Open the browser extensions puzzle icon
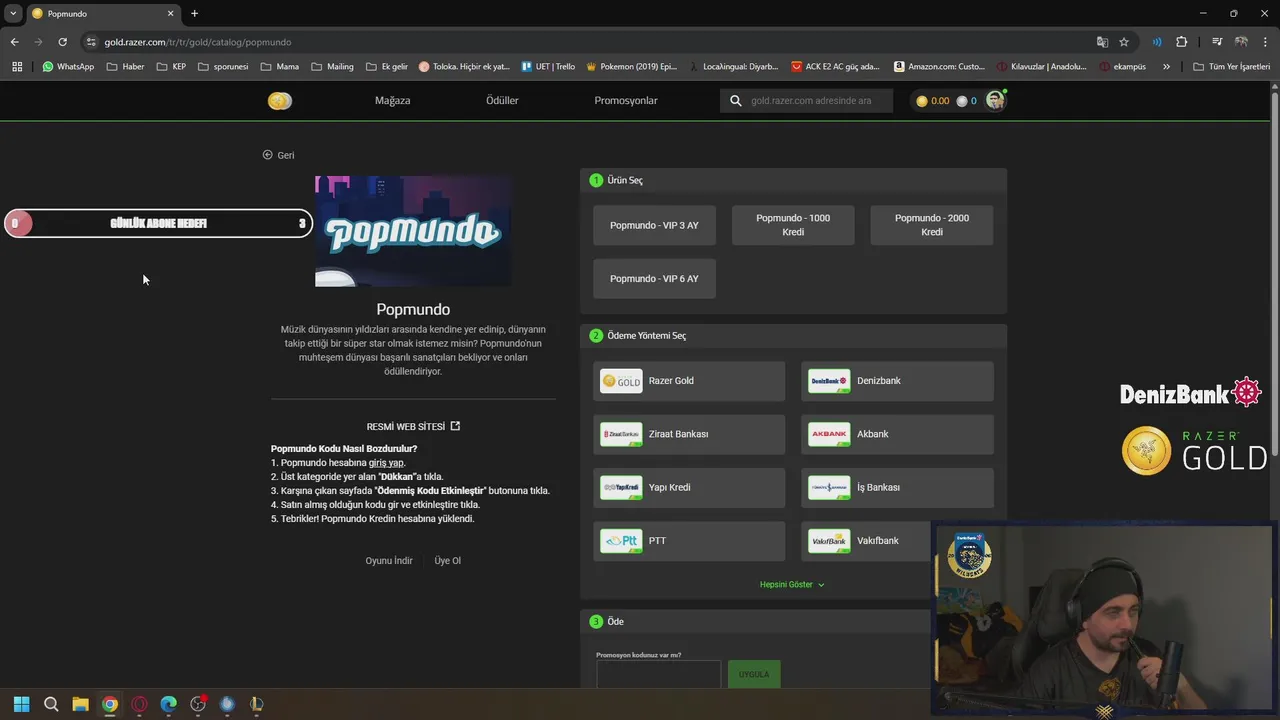Screen dimensions: 1280x720 [x=1182, y=42]
